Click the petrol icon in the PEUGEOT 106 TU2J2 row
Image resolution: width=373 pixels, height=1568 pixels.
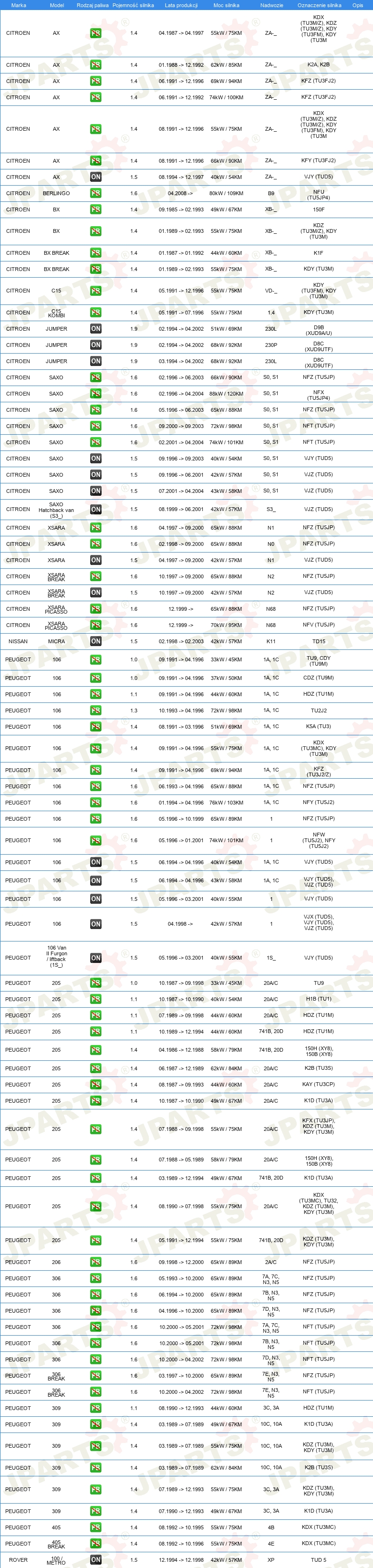click(95, 711)
